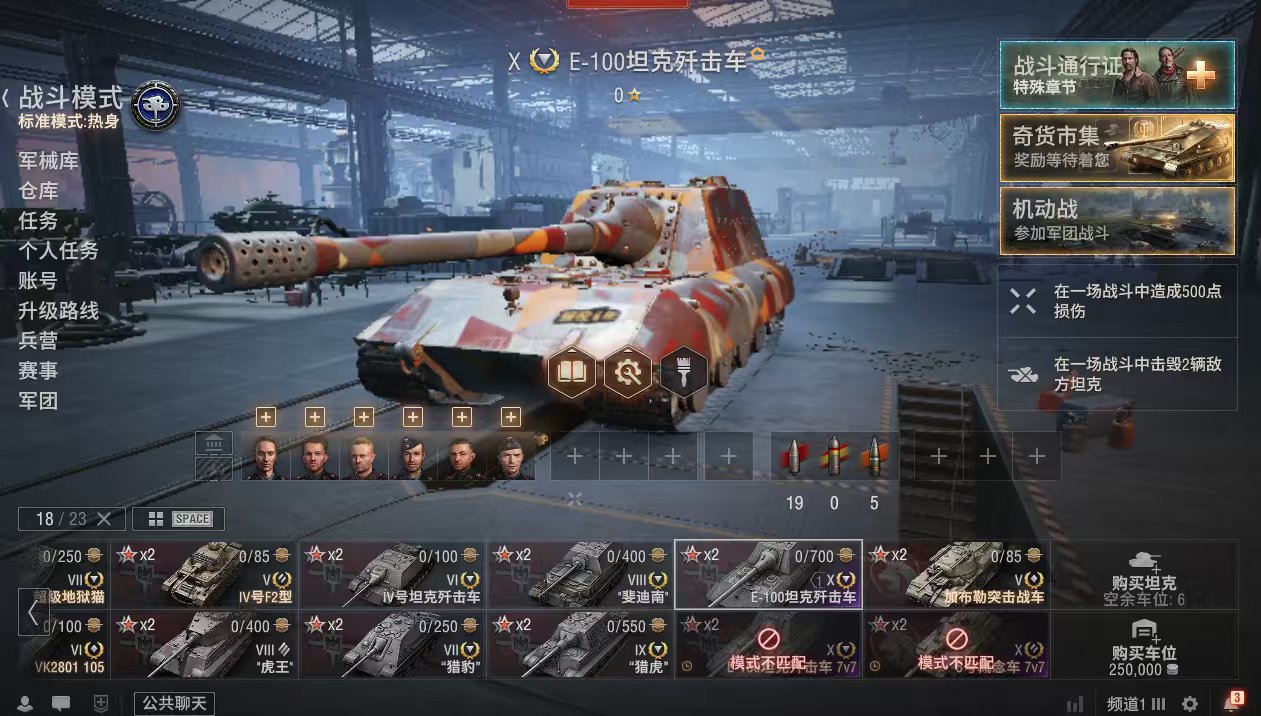
Task: Toggle the SPACE carousel mode button
Action: [192, 519]
